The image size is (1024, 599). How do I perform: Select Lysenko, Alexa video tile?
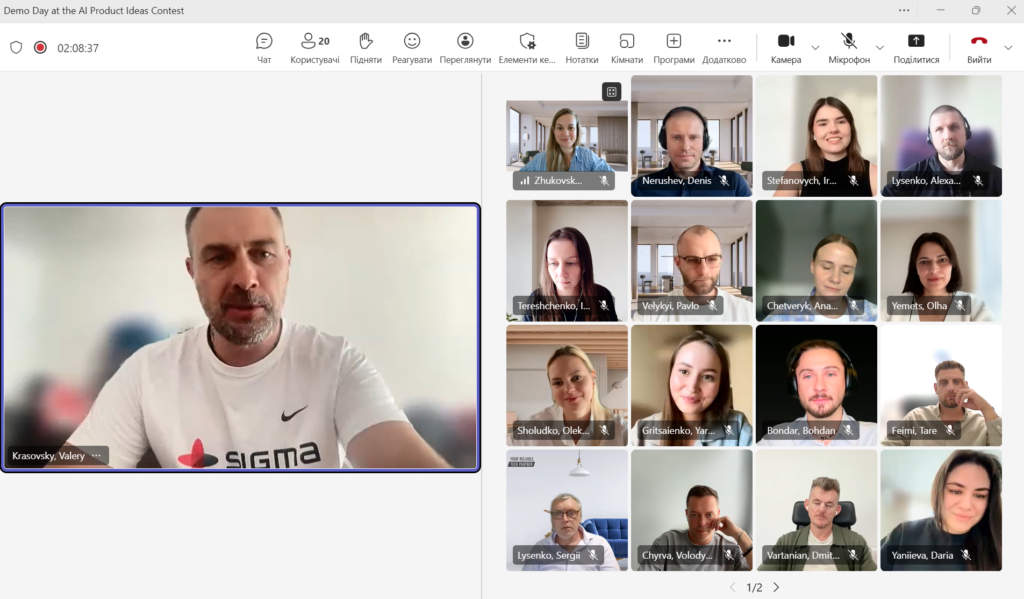click(941, 136)
